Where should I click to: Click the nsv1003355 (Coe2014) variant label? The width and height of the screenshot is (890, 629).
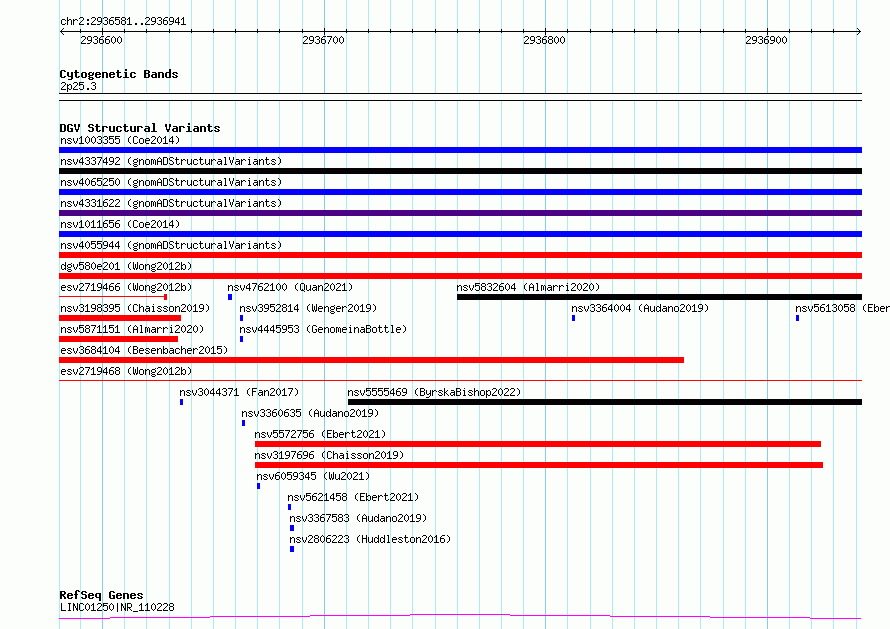click(120, 140)
